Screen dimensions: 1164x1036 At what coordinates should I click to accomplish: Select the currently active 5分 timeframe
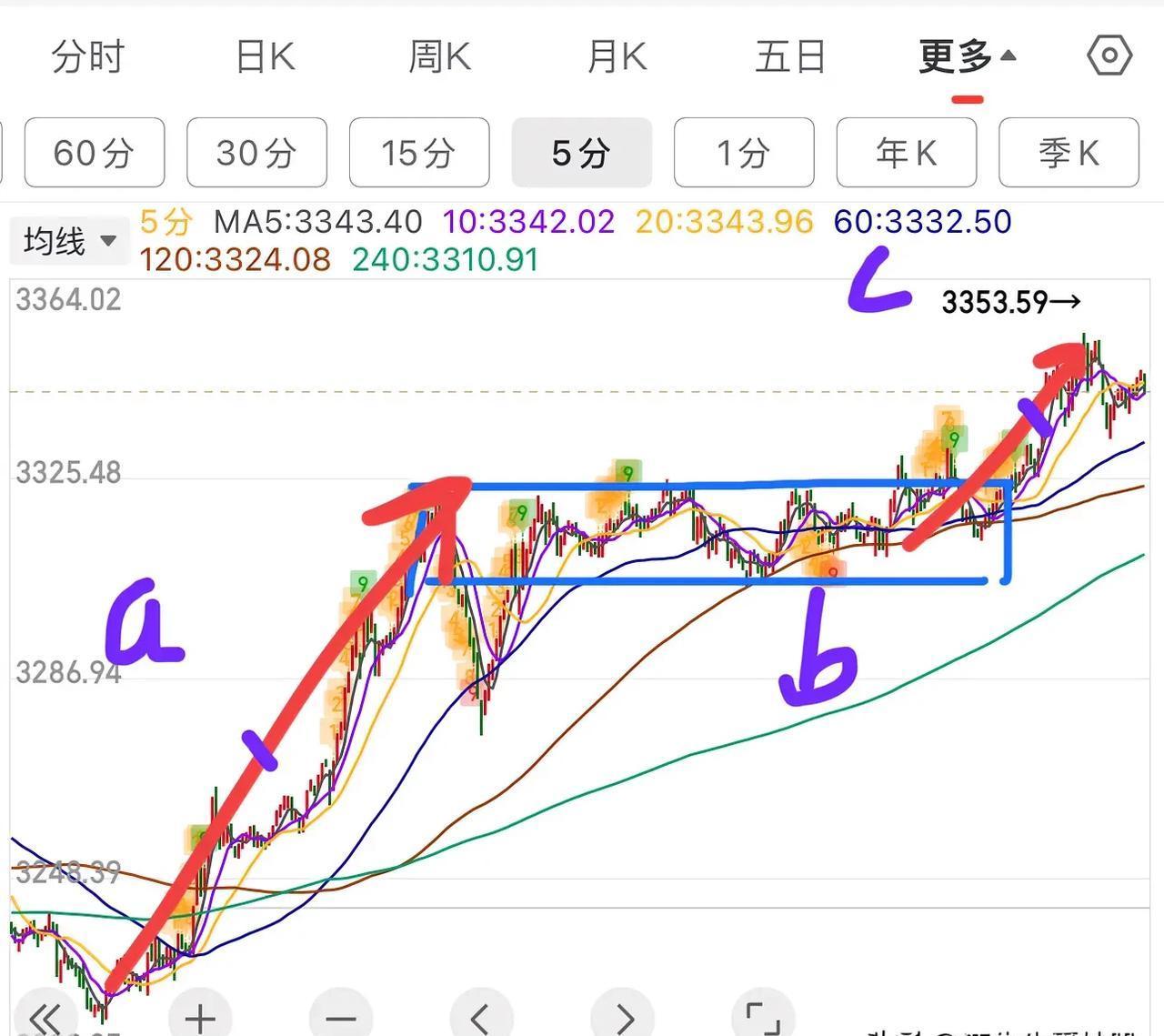tap(581, 153)
